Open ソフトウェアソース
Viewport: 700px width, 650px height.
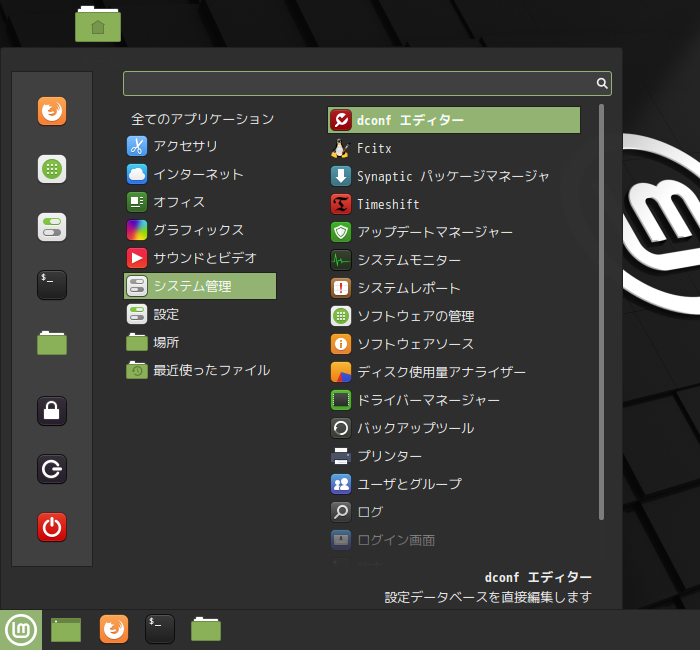[454, 344]
